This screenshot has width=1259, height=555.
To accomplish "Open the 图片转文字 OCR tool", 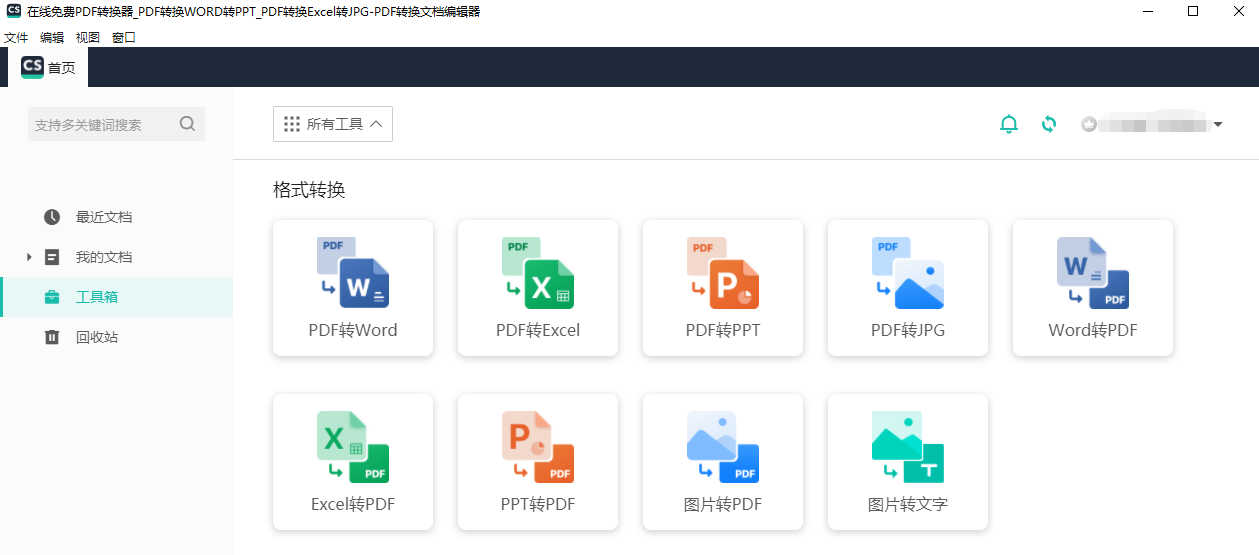I will click(908, 462).
